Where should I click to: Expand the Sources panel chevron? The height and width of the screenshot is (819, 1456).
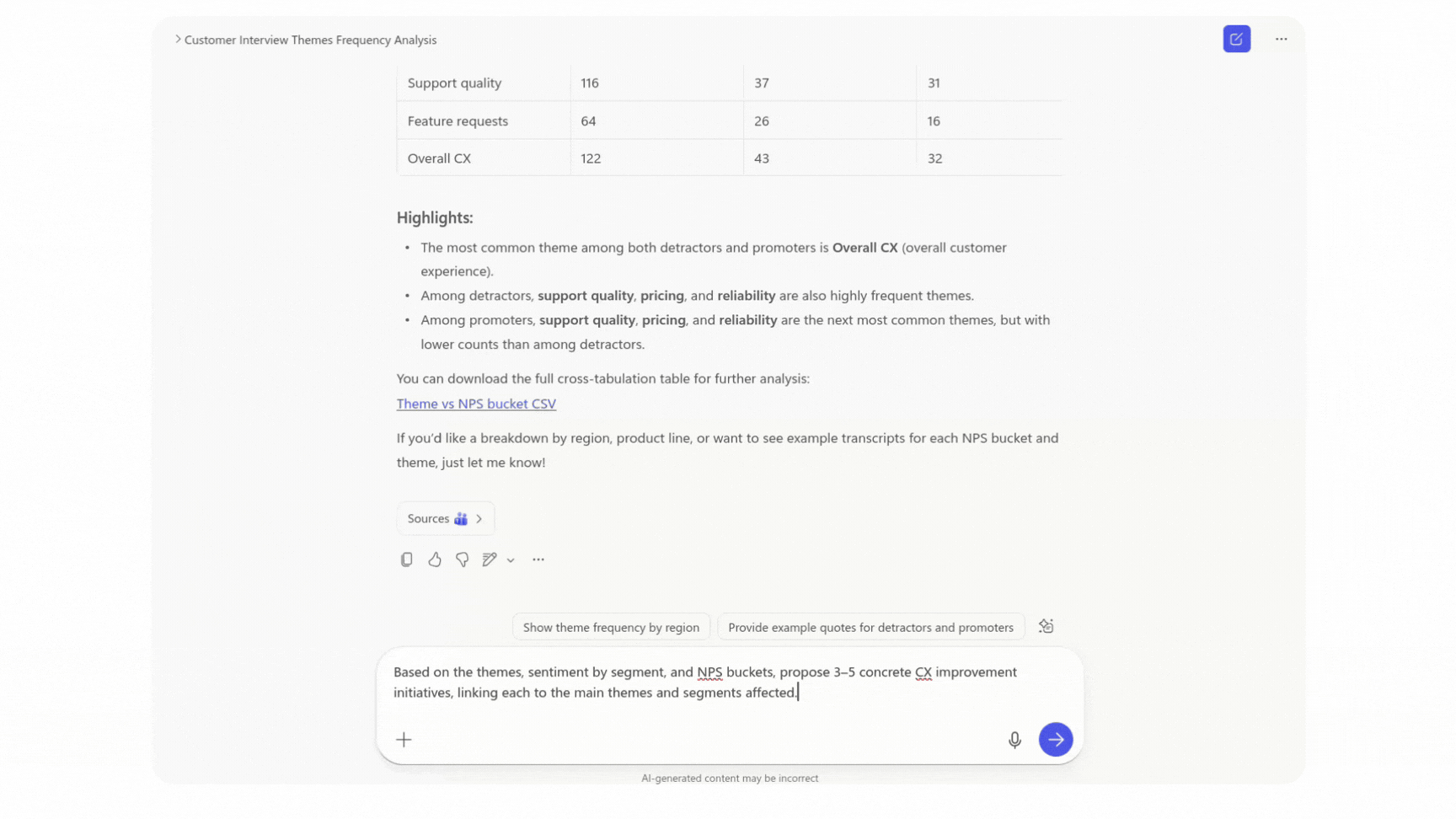(479, 518)
